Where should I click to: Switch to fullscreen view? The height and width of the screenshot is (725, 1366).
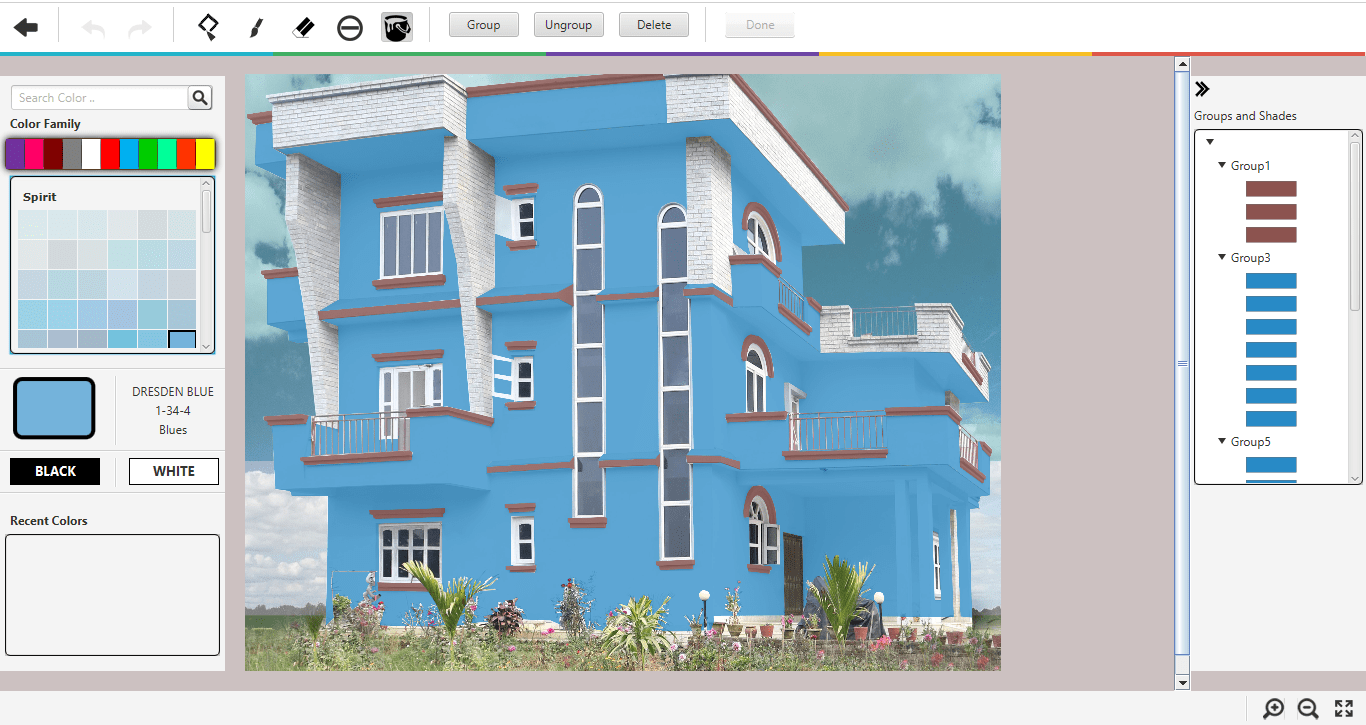tap(1344, 708)
